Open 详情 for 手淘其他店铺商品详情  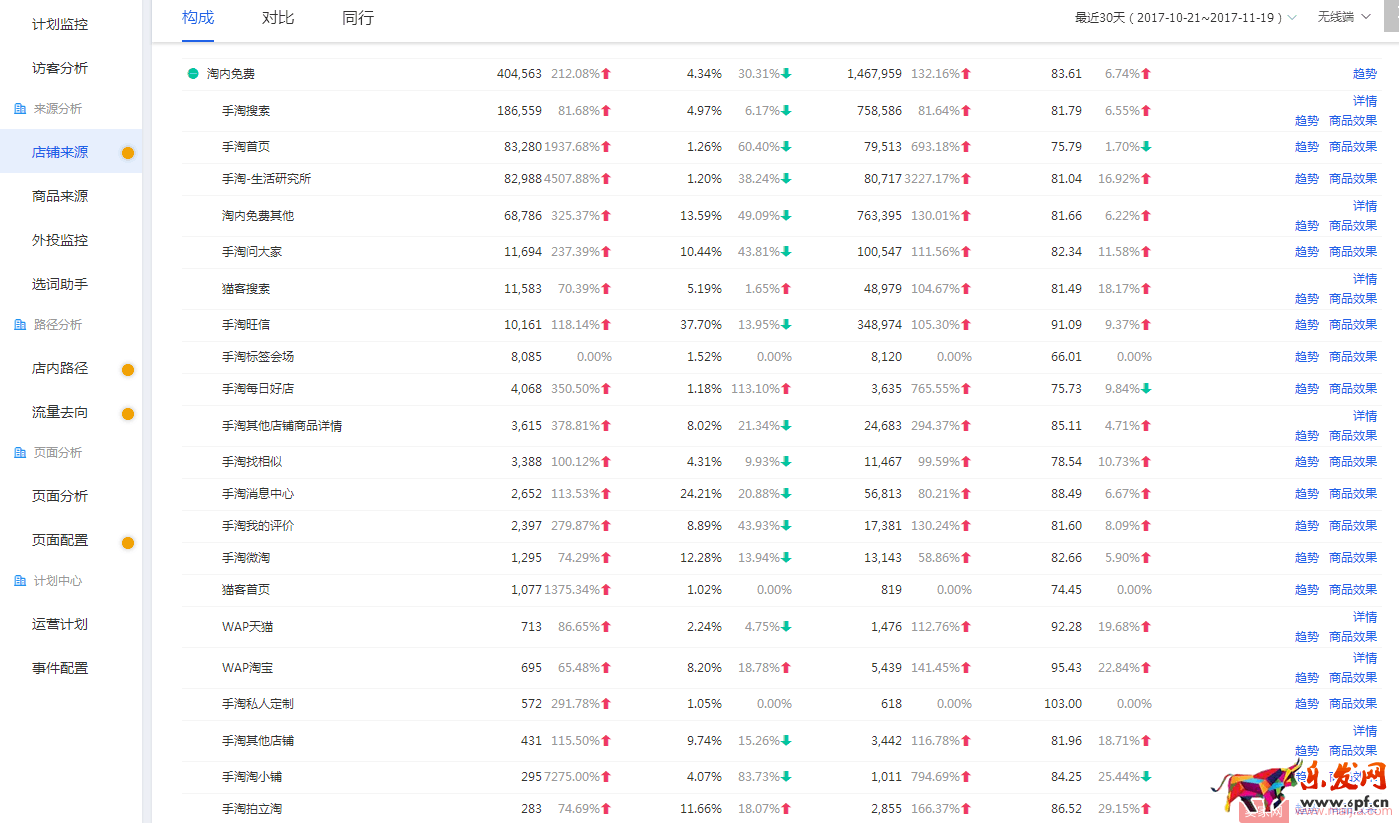pos(1364,416)
